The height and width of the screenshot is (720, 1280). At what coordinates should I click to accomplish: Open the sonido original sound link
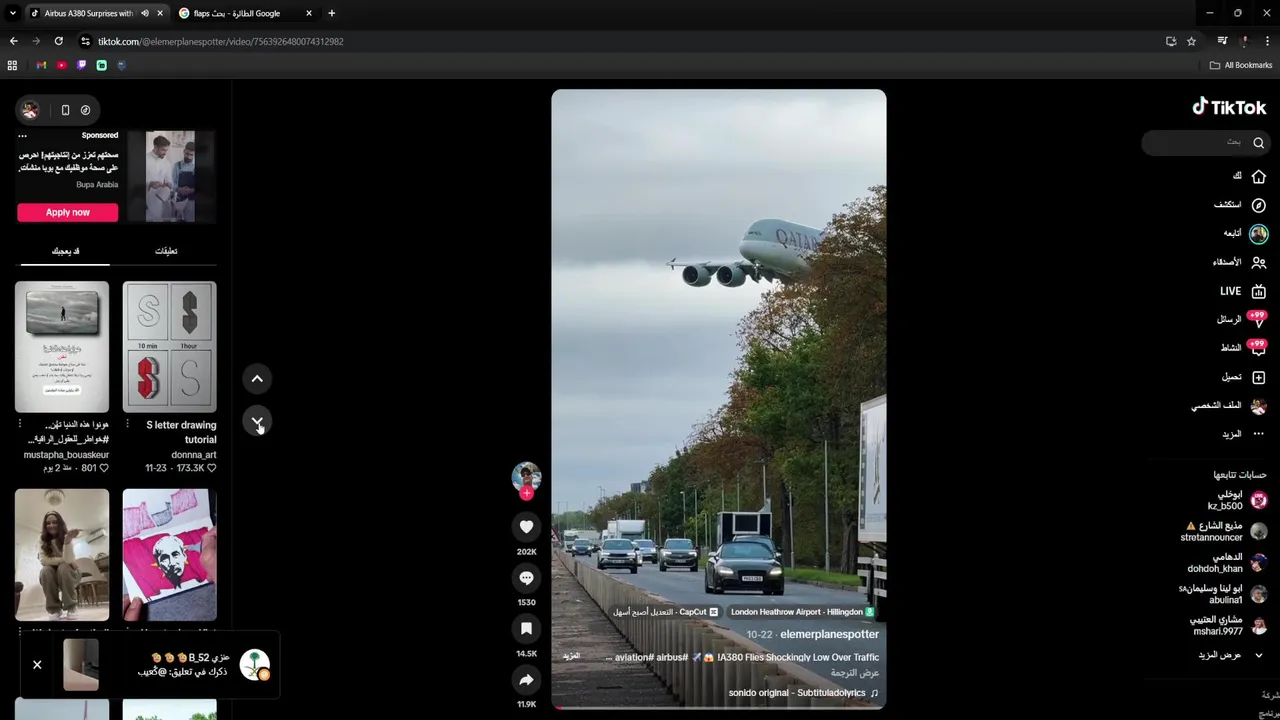(804, 693)
